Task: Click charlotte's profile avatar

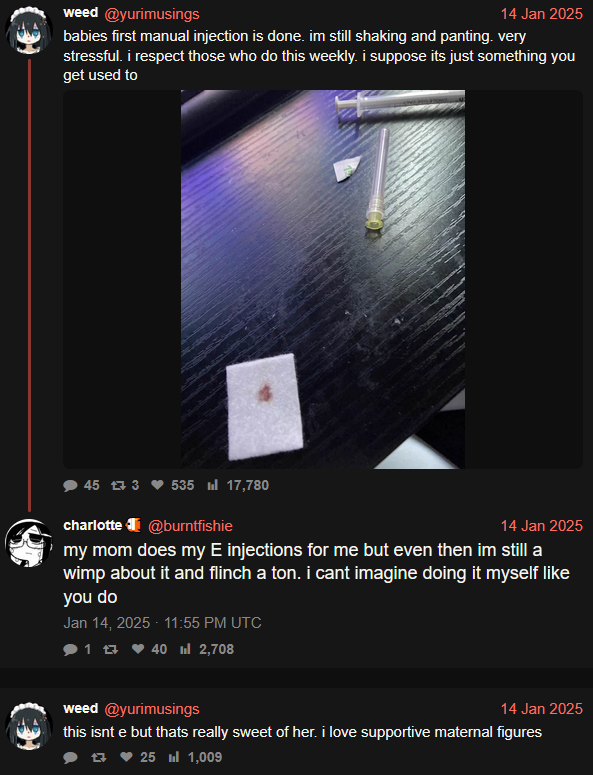Action: pos(29,543)
